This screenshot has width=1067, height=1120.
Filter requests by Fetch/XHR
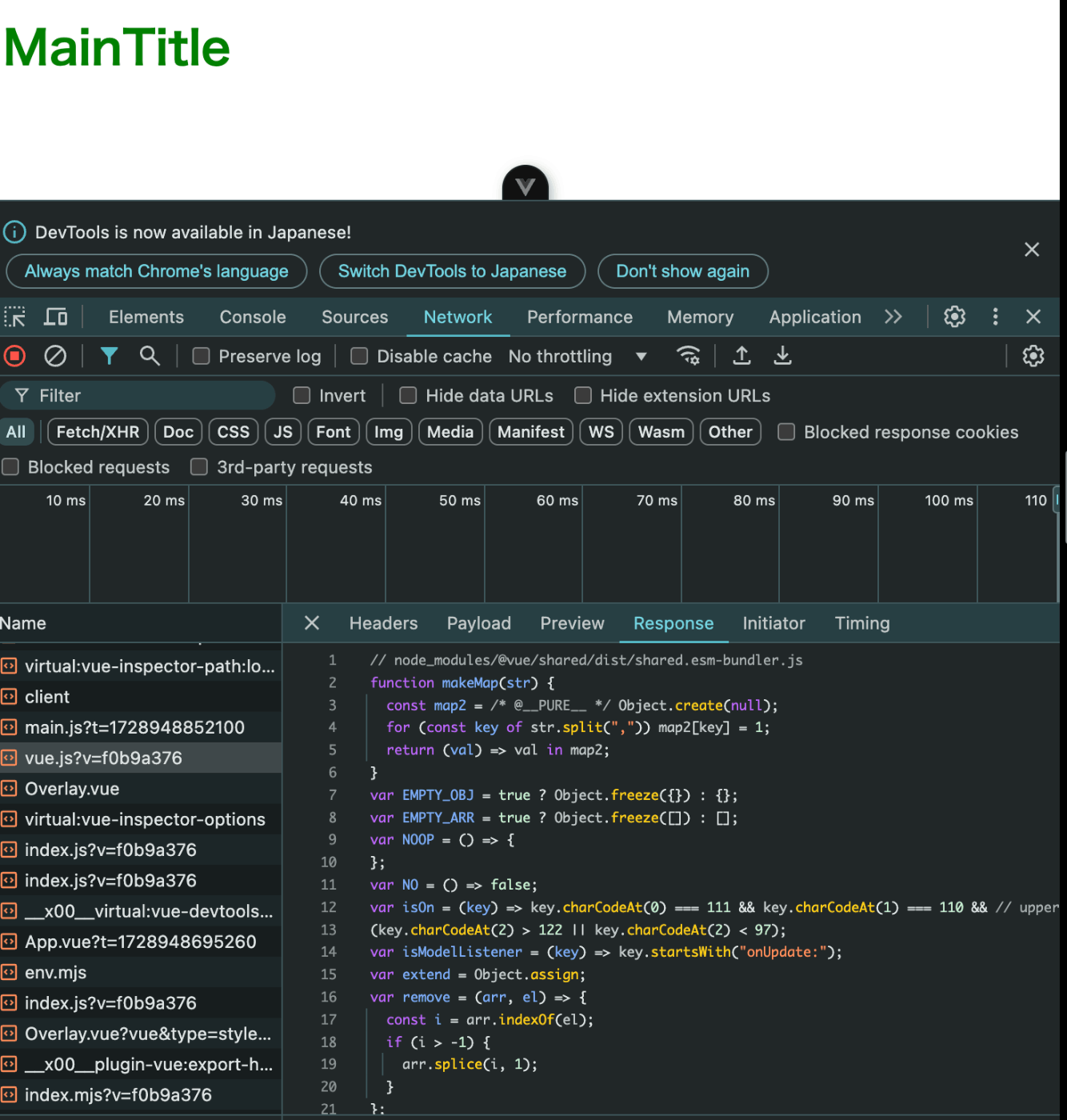[98, 432]
